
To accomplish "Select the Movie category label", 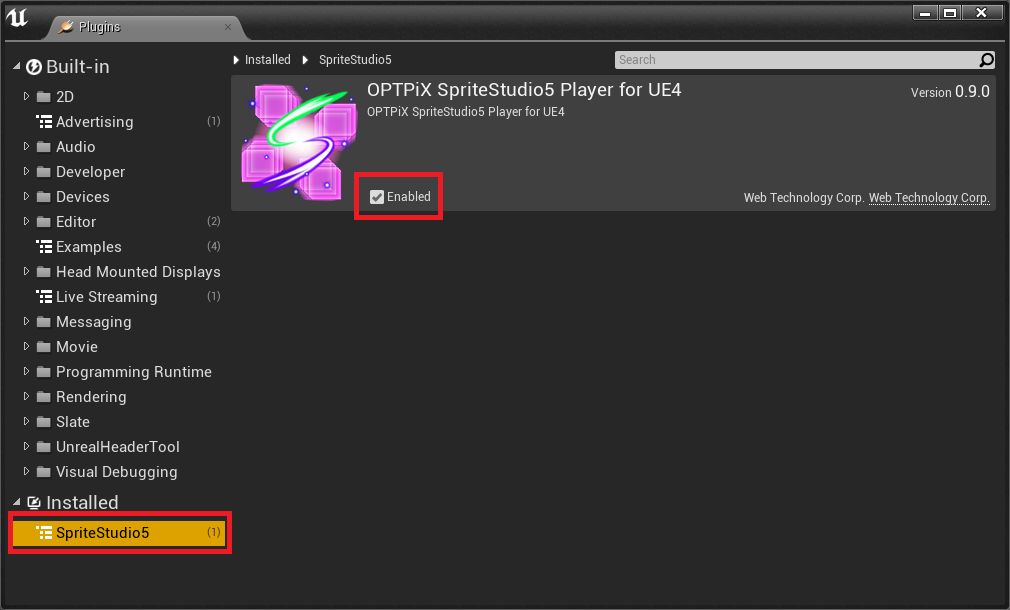I will coord(77,347).
